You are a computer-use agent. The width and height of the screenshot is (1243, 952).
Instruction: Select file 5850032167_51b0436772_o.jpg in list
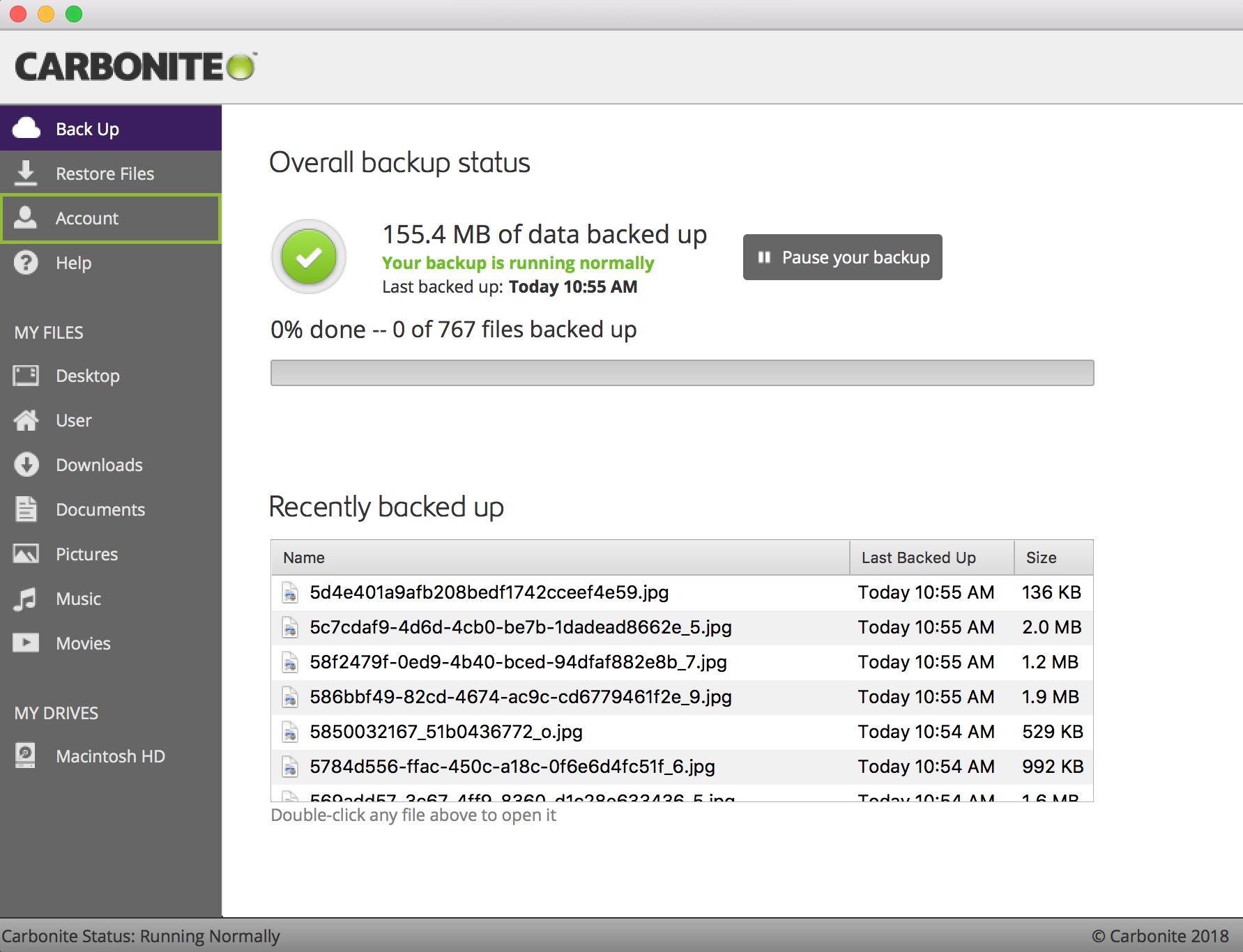tap(446, 732)
